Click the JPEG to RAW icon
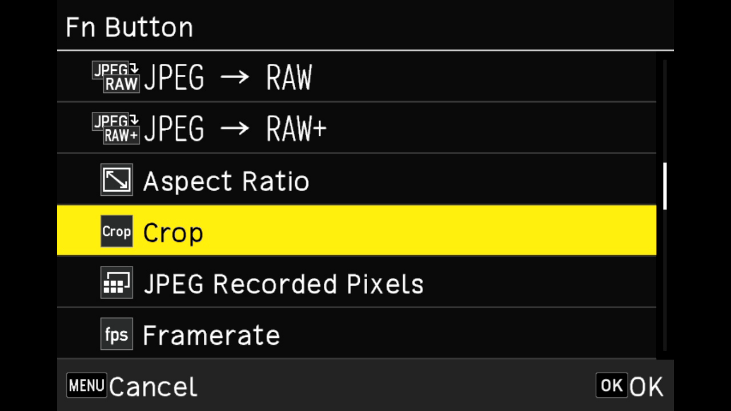This screenshot has height=411, width=731. tap(116, 77)
